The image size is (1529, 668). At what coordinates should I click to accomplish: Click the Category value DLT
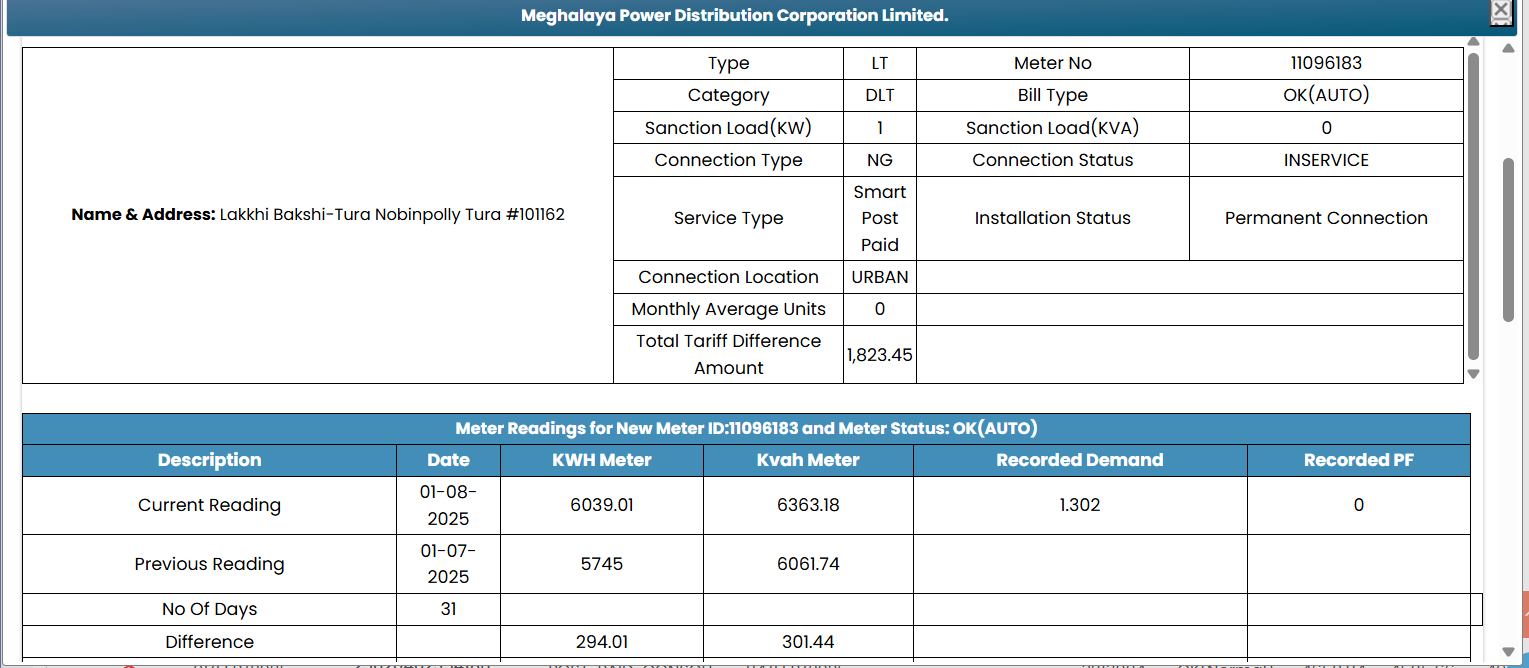coord(880,95)
